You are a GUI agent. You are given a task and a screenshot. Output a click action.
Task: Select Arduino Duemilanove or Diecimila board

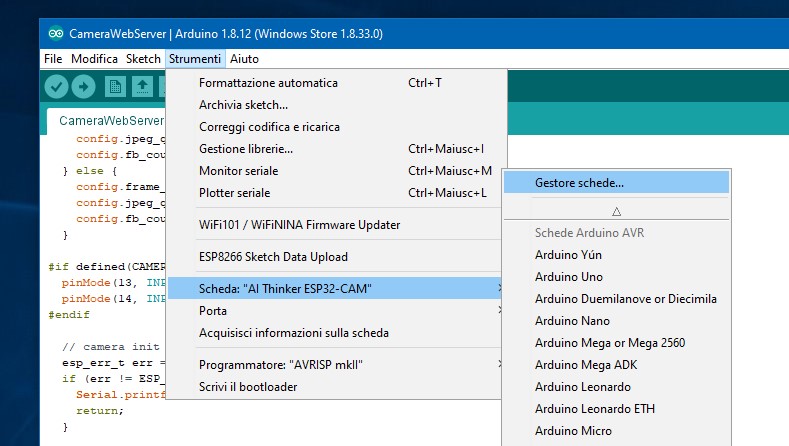616,299
